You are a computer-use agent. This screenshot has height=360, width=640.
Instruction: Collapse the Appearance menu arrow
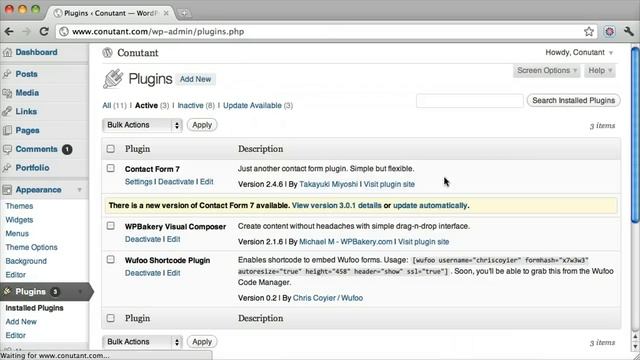coord(80,190)
